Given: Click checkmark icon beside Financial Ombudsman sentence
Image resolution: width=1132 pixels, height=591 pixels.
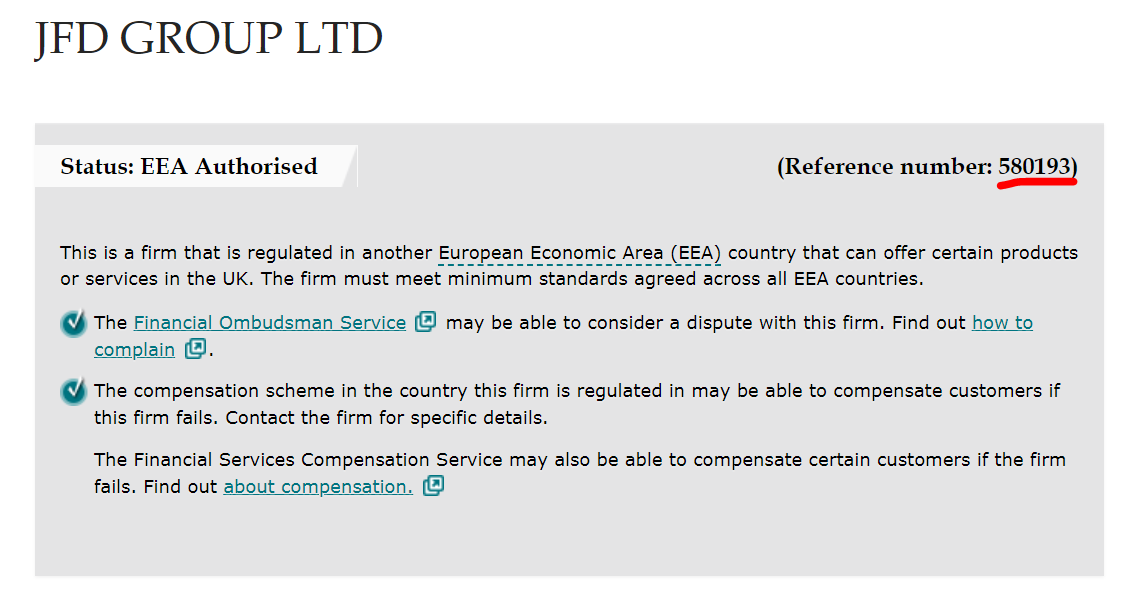Looking at the screenshot, I should 74,323.
